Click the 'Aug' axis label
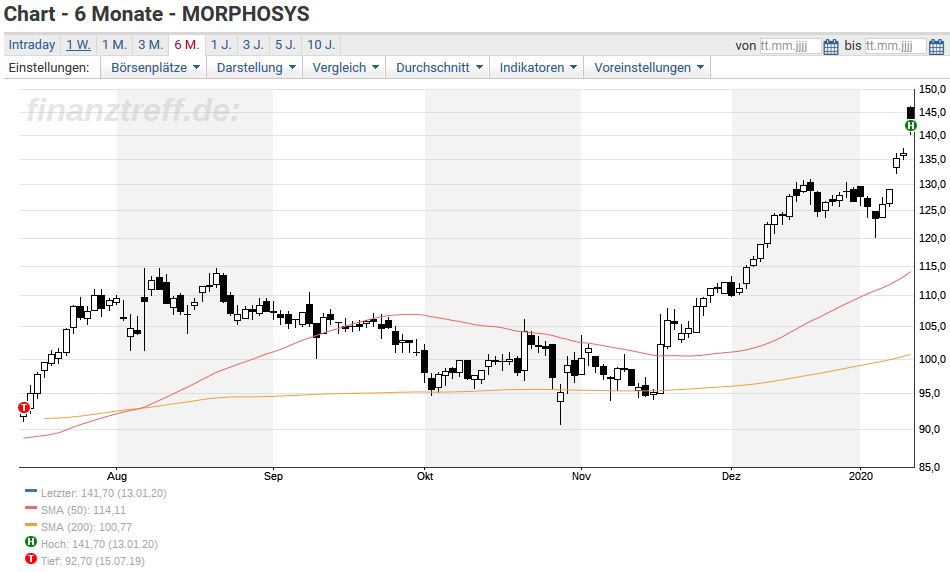This screenshot has width=950, height=572. pyautogui.click(x=117, y=476)
